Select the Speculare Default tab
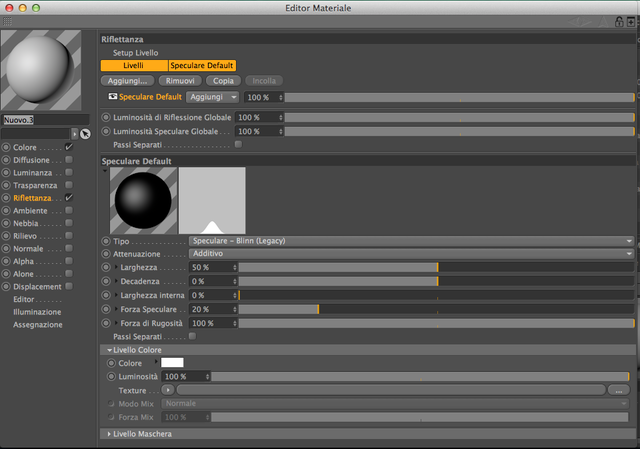 [x=202, y=65]
